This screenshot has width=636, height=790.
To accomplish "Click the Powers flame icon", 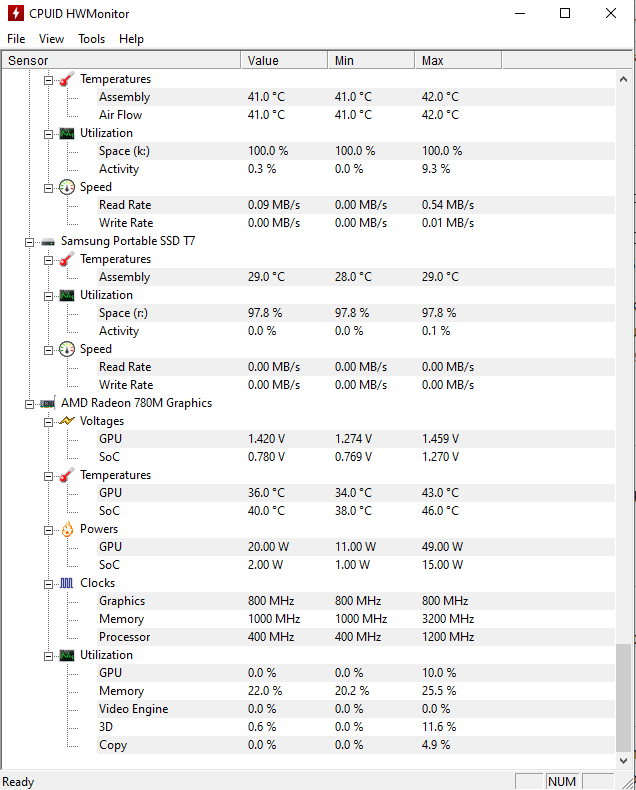I will pyautogui.click(x=67, y=530).
